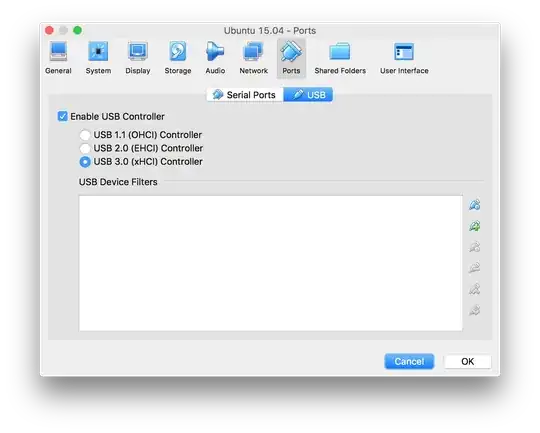The width and height of the screenshot is (540, 433).
Task: Close the Ubuntu 15.04 Ports window
Action: tap(49, 30)
